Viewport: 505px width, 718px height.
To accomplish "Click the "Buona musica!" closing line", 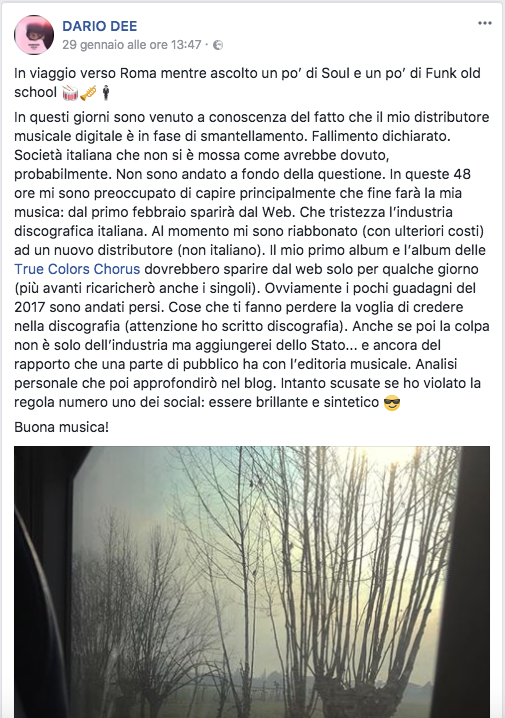I will pyautogui.click(x=61, y=427).
